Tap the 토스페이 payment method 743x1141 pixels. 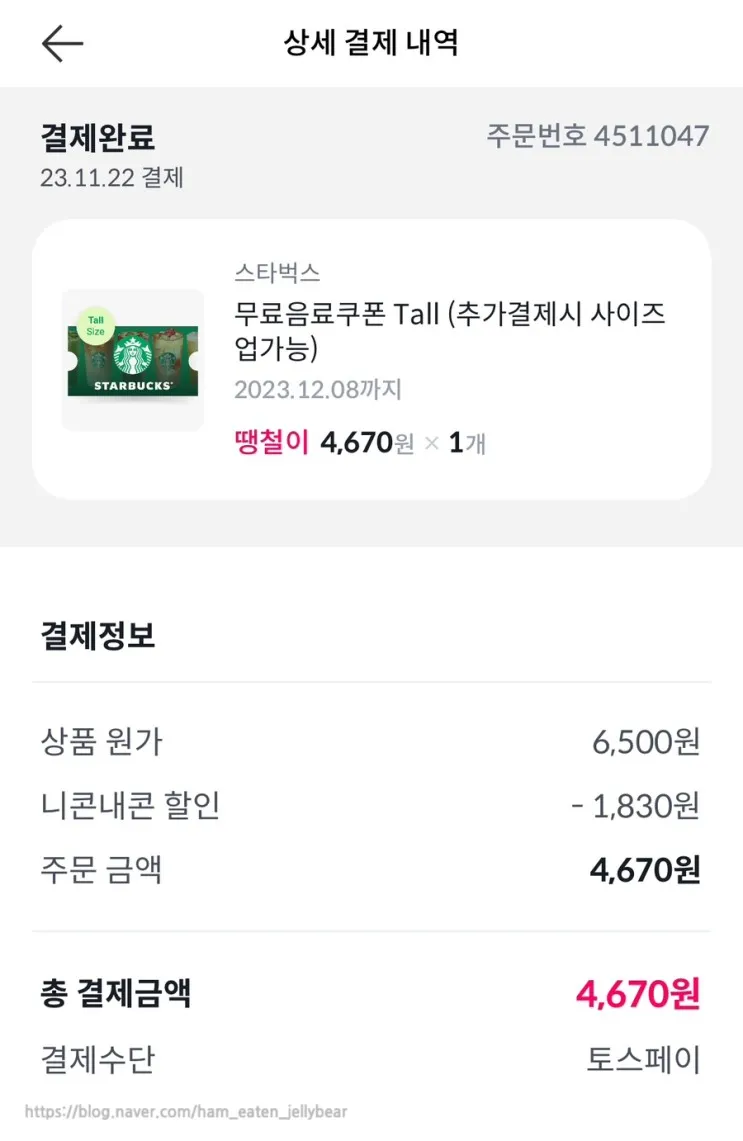(643, 1059)
